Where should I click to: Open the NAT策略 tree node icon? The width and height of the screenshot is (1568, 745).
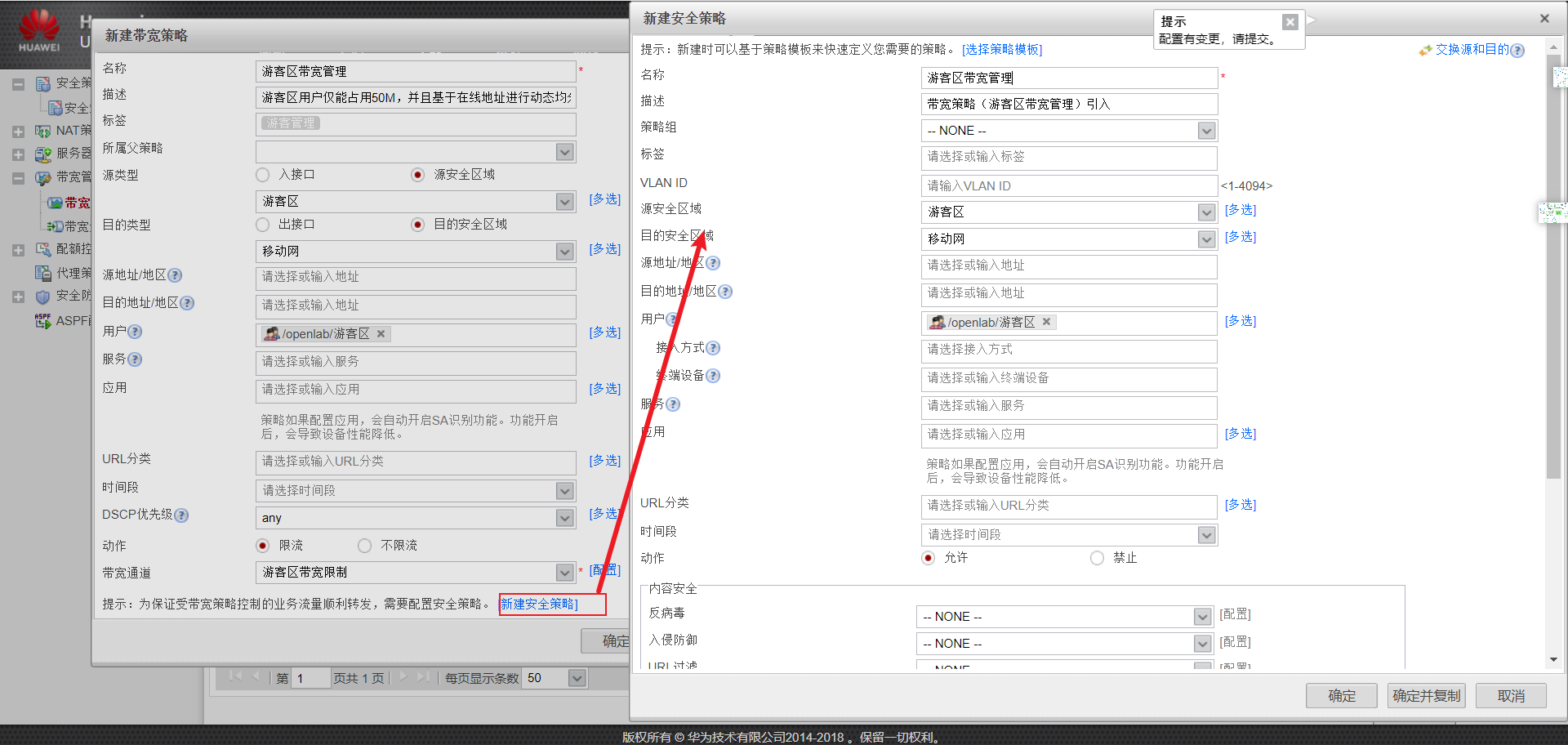42,131
